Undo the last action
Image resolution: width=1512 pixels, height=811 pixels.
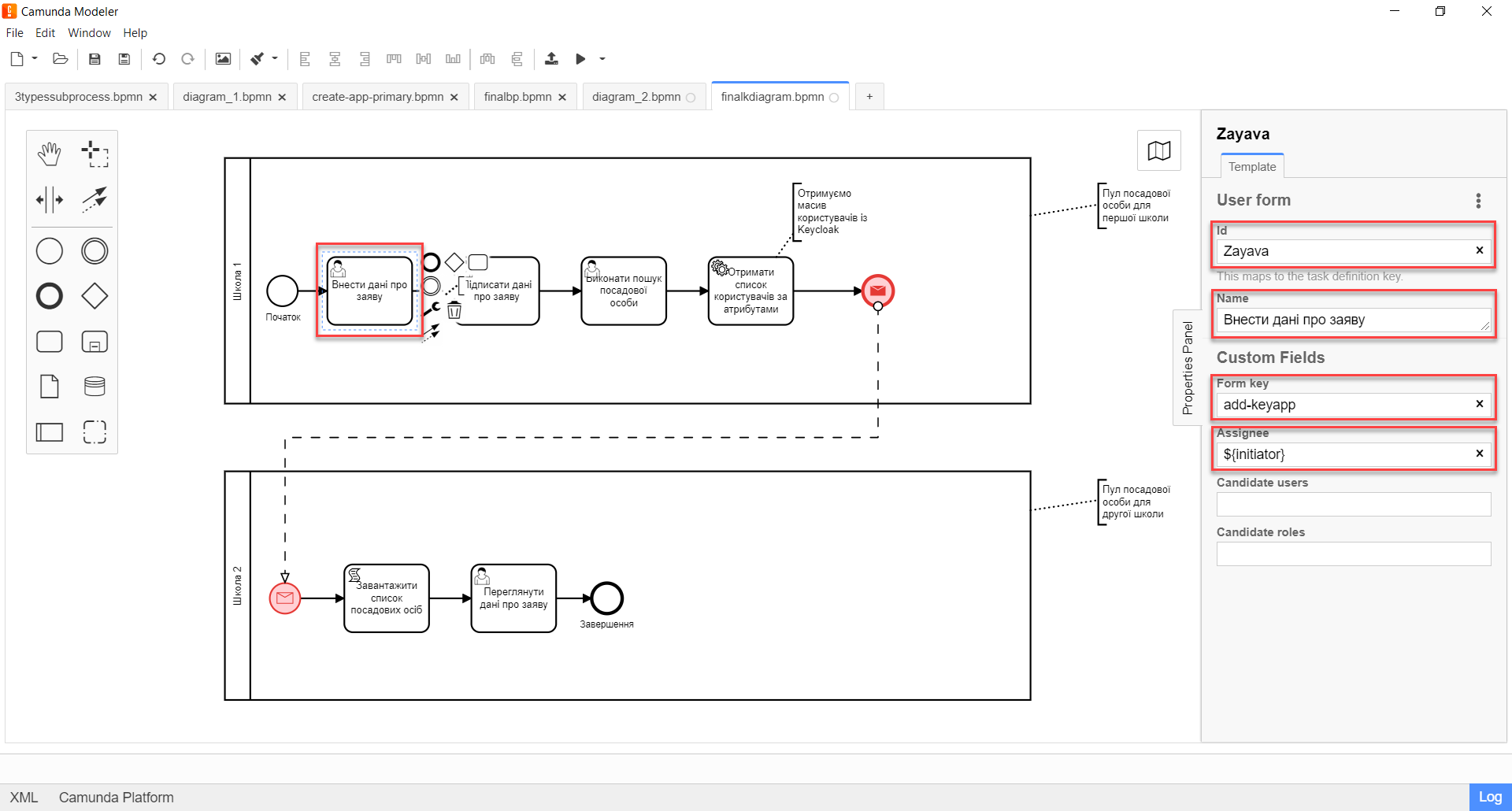tap(159, 59)
